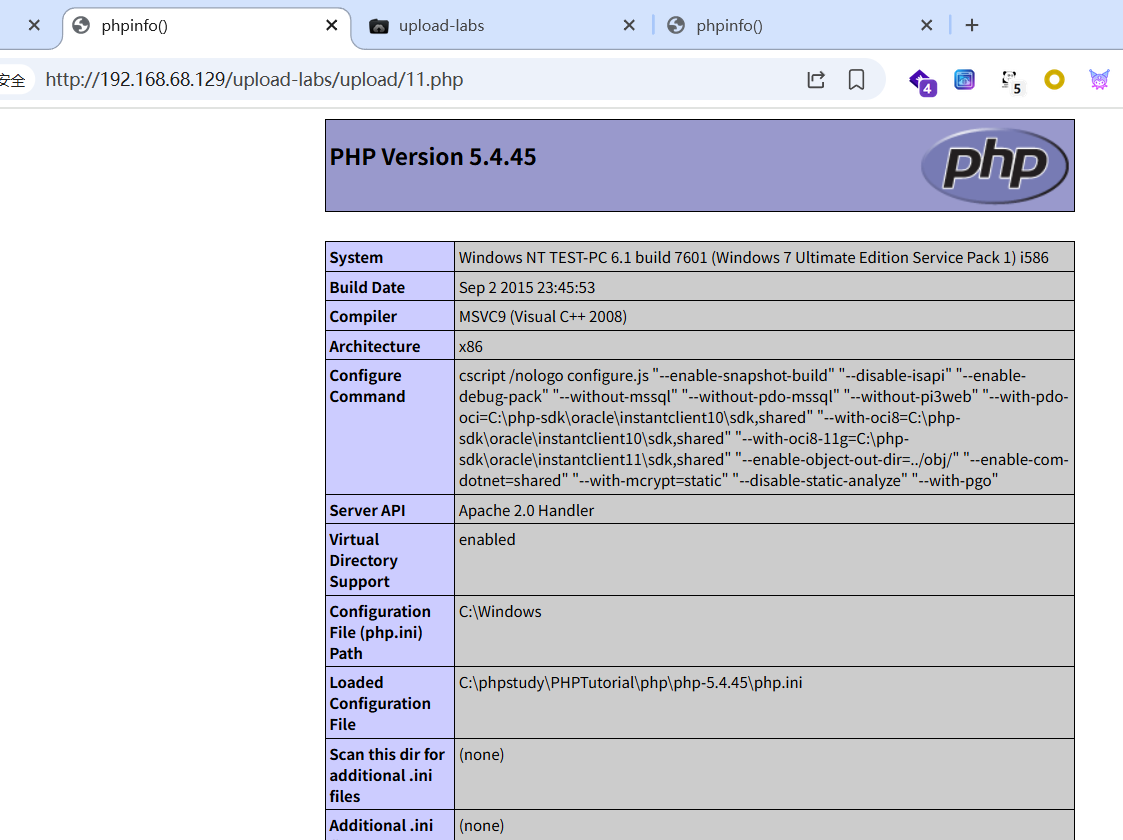Select the C:\Windows value
This screenshot has width=1123, height=840.
pyautogui.click(x=500, y=612)
